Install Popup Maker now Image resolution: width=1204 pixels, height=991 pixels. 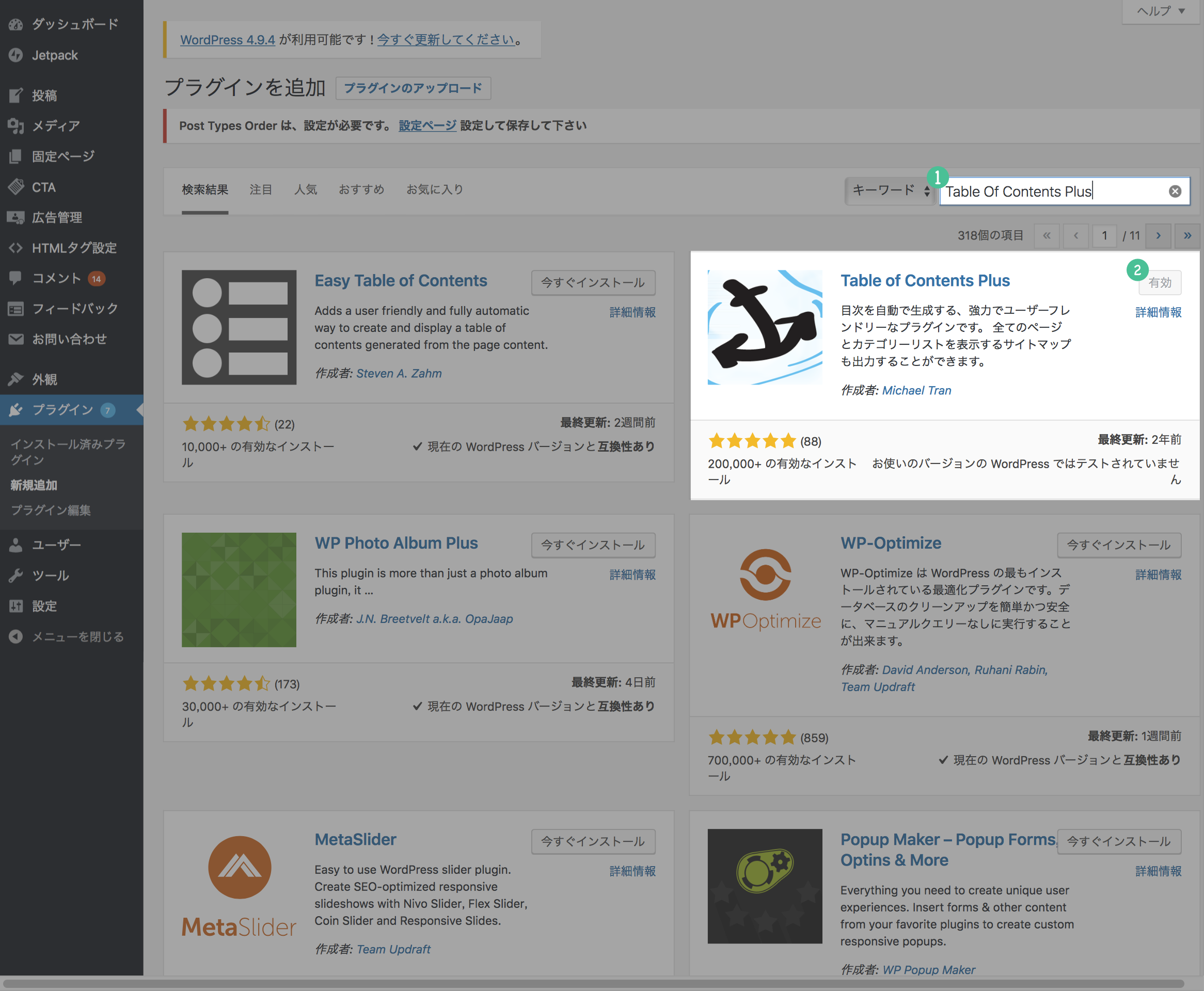click(x=1119, y=841)
